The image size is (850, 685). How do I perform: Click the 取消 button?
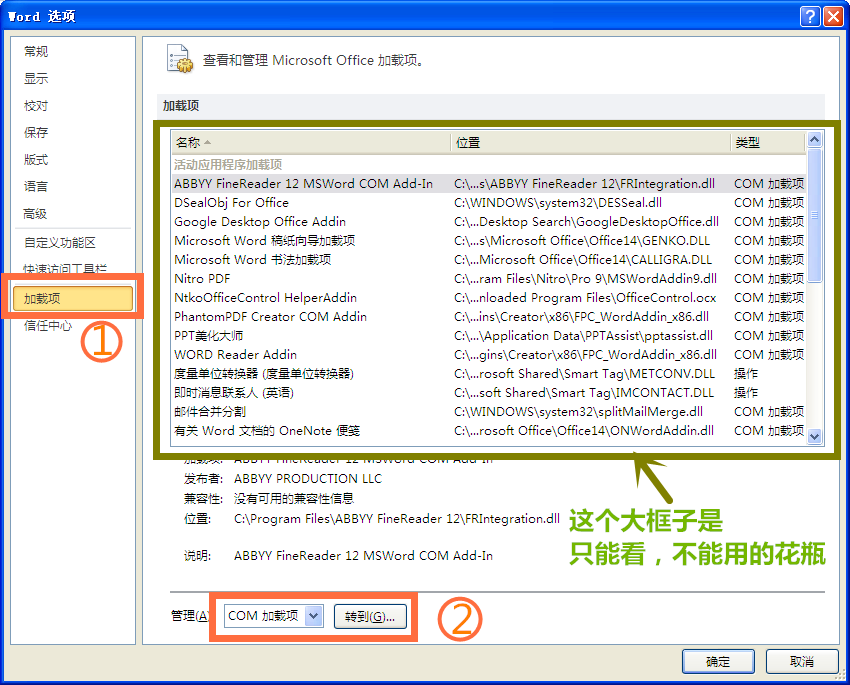(x=802, y=661)
